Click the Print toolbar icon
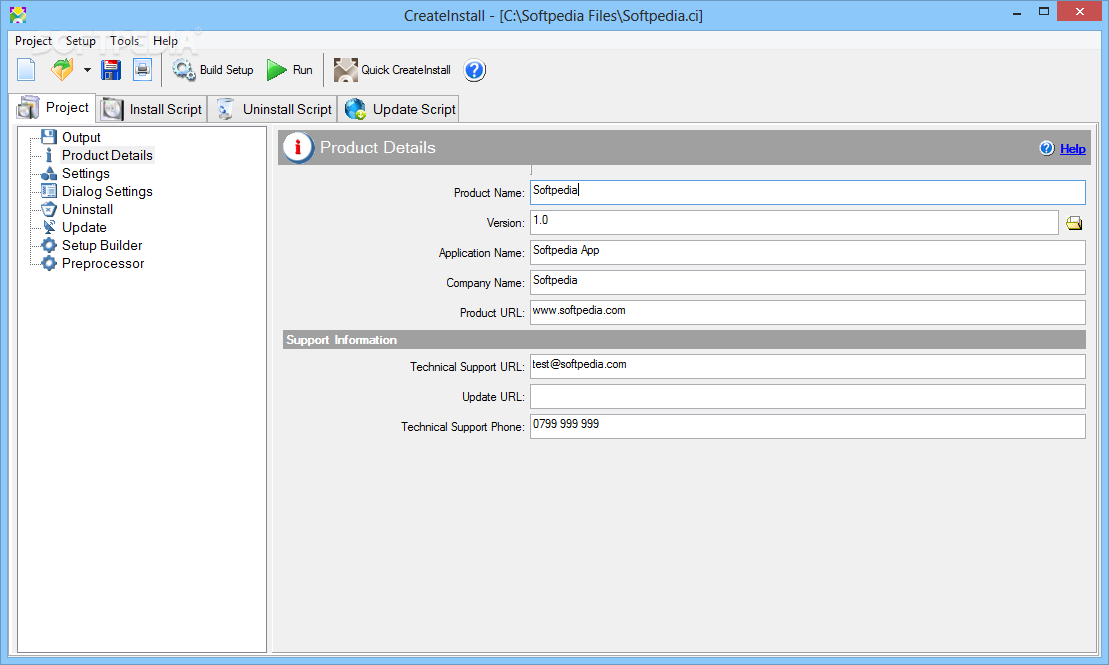This screenshot has height=665, width=1109. coord(142,70)
